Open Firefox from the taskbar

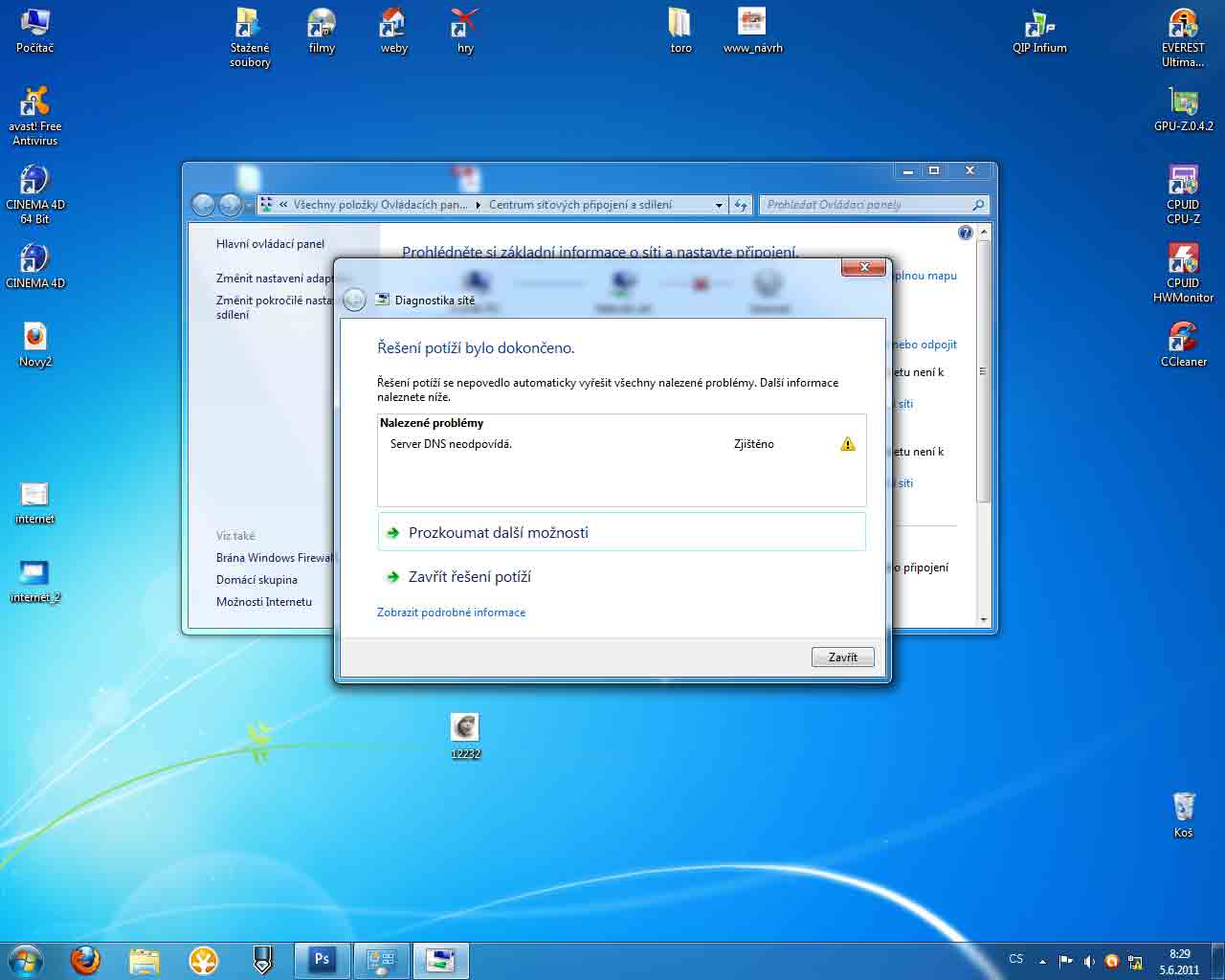[85, 959]
